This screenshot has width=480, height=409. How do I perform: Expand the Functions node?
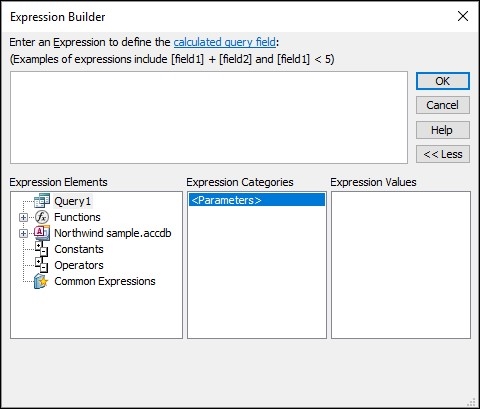point(23,217)
